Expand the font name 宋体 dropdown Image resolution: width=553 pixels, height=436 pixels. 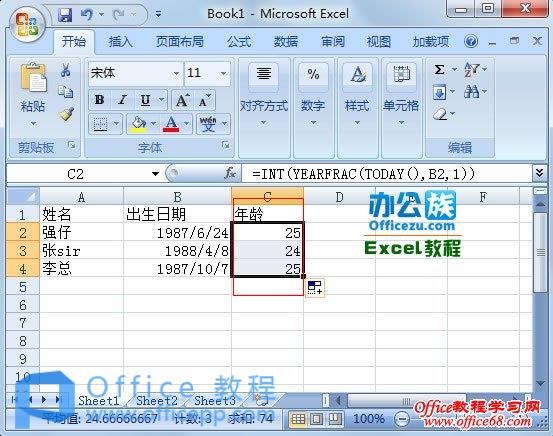tap(176, 73)
